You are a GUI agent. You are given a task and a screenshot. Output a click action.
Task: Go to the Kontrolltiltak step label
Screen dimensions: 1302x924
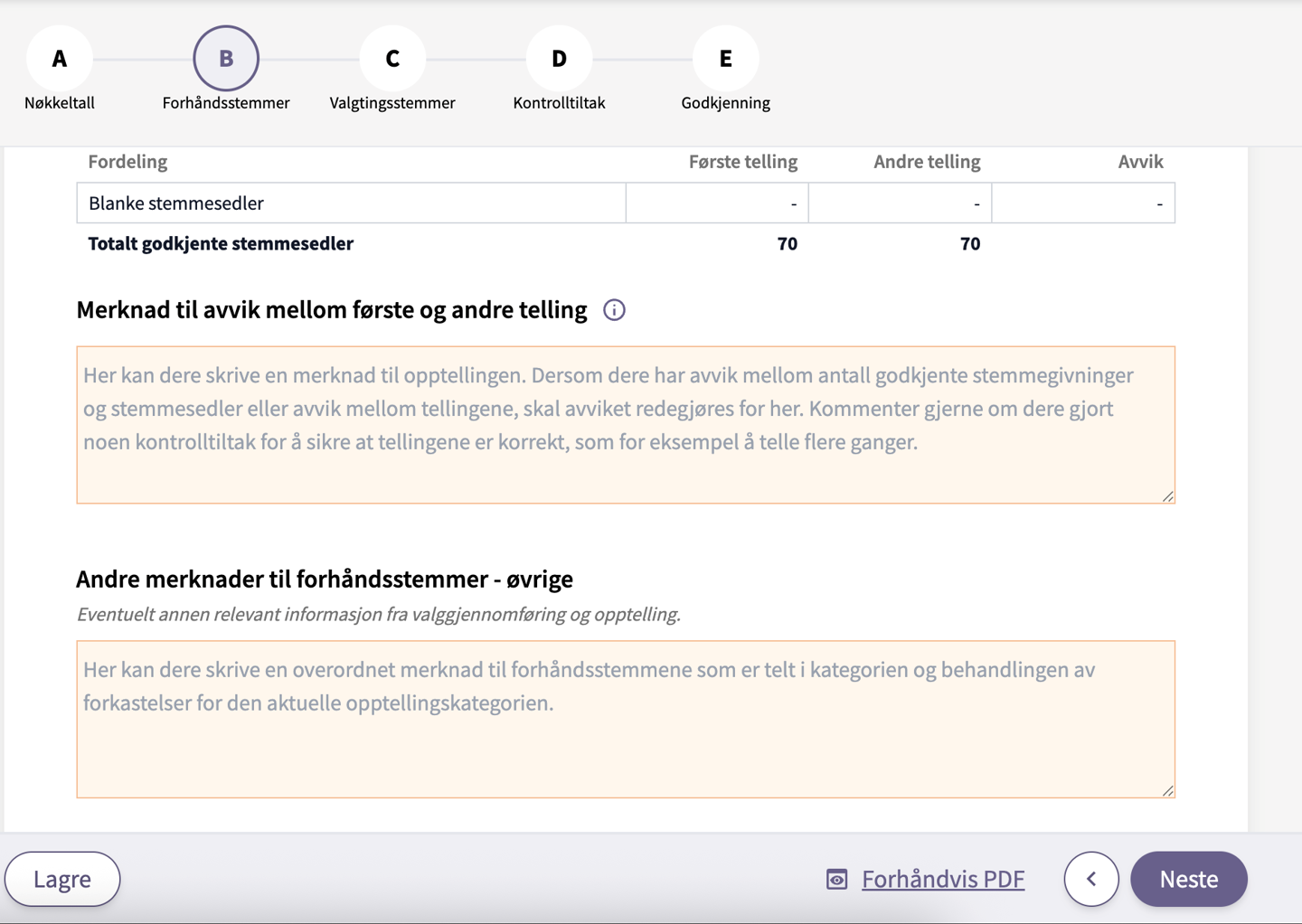point(559,103)
